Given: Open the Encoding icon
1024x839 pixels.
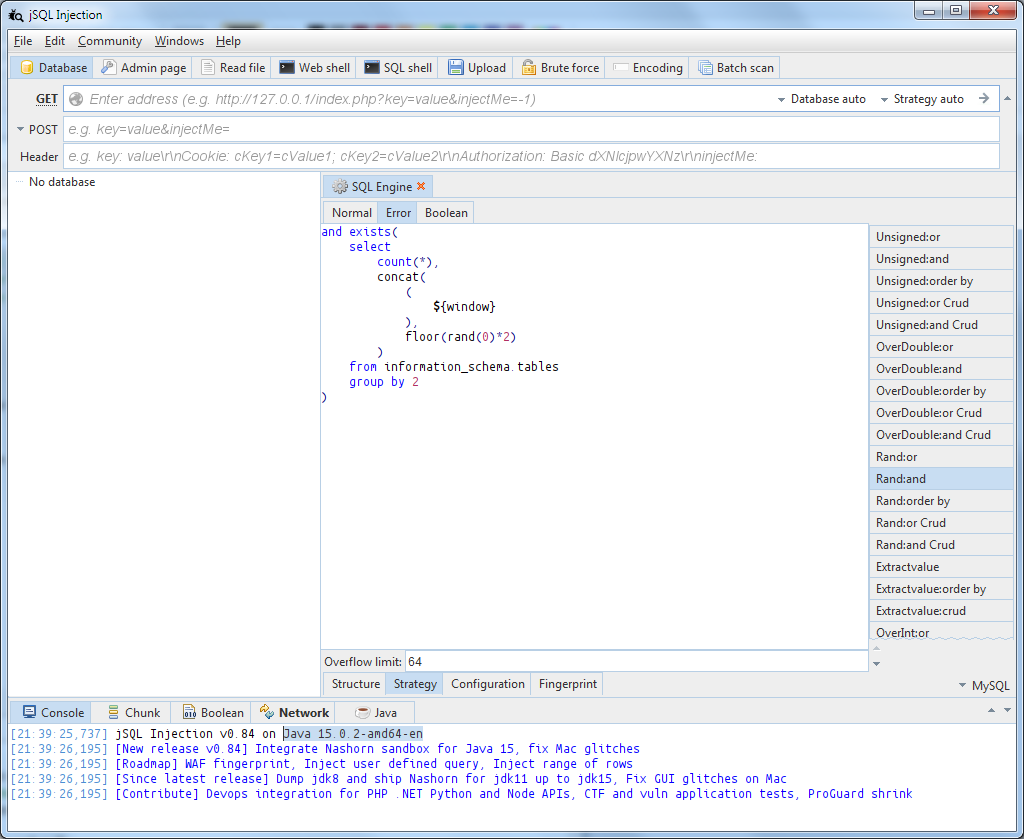Looking at the screenshot, I should [620, 67].
